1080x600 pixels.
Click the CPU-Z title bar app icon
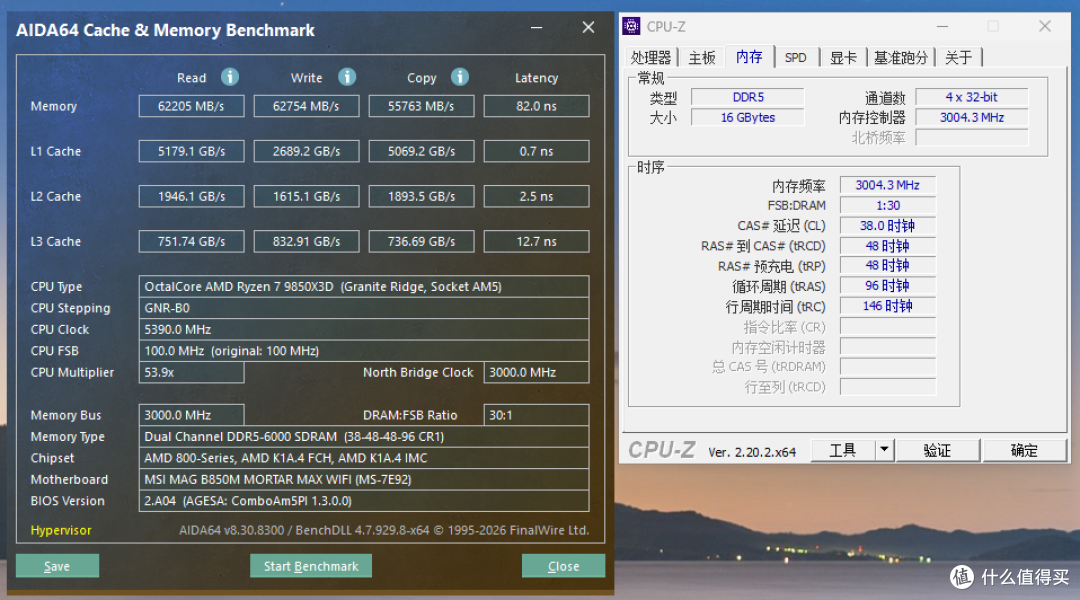coord(631,26)
